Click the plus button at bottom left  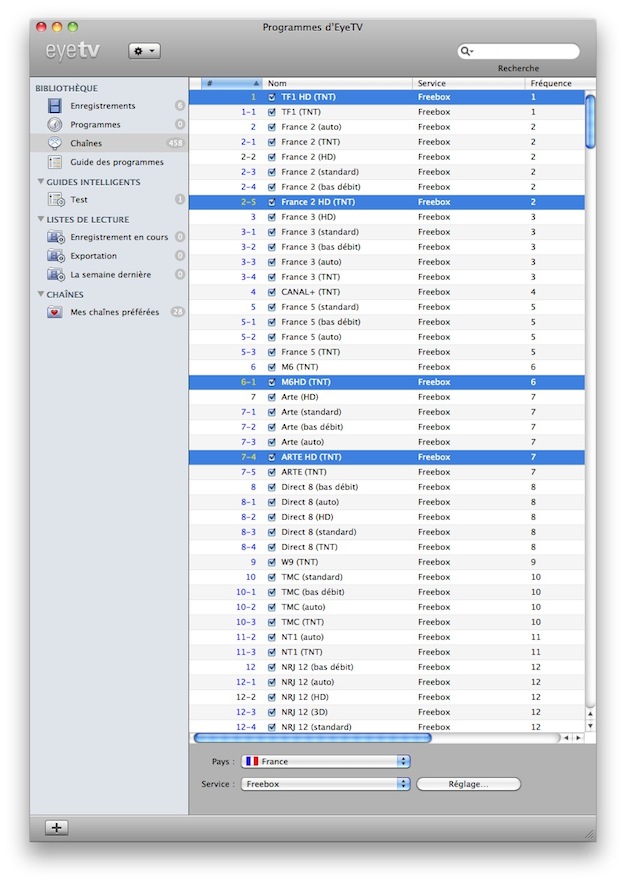tap(56, 827)
